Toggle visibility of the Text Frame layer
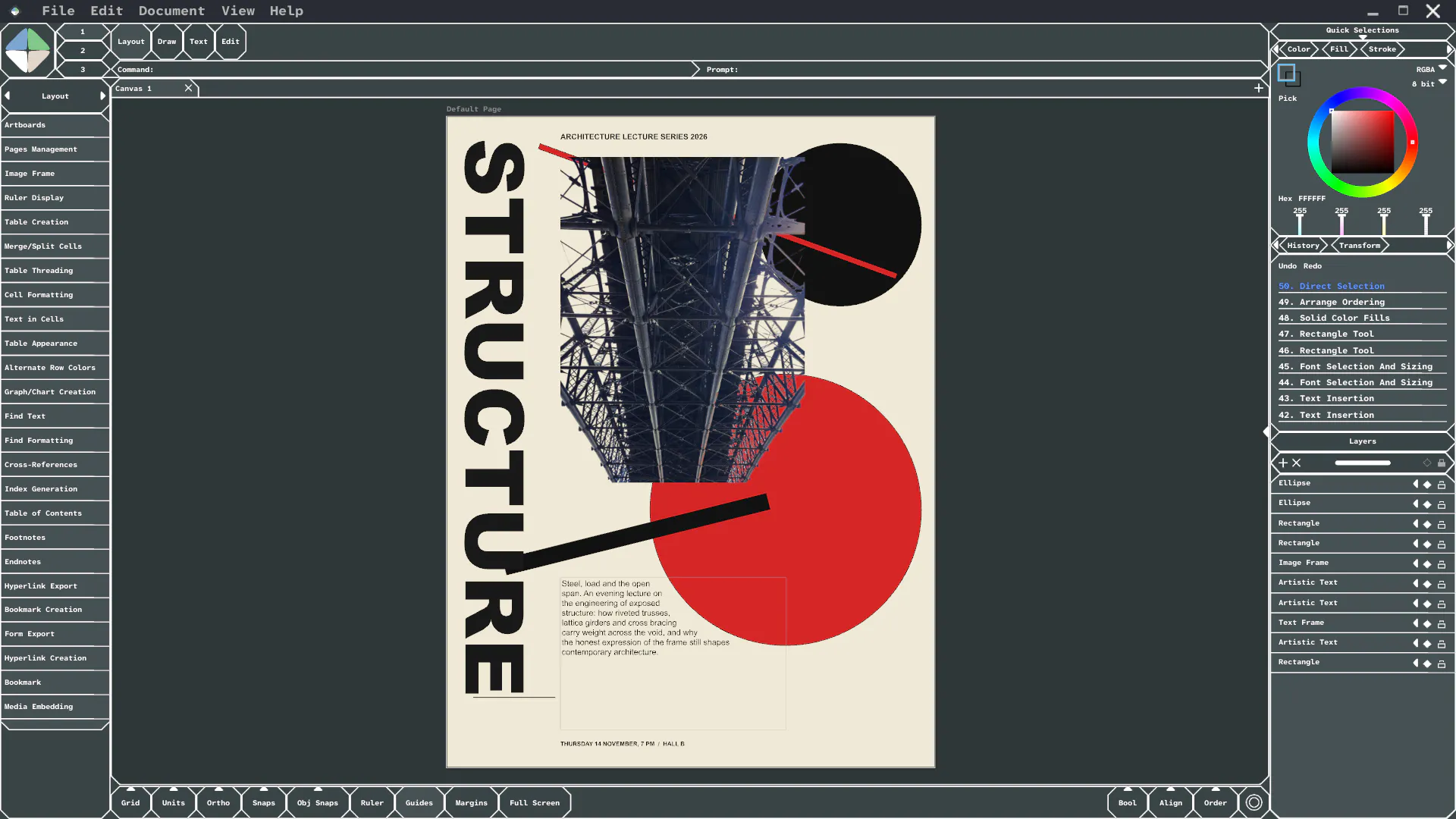 point(1427,623)
